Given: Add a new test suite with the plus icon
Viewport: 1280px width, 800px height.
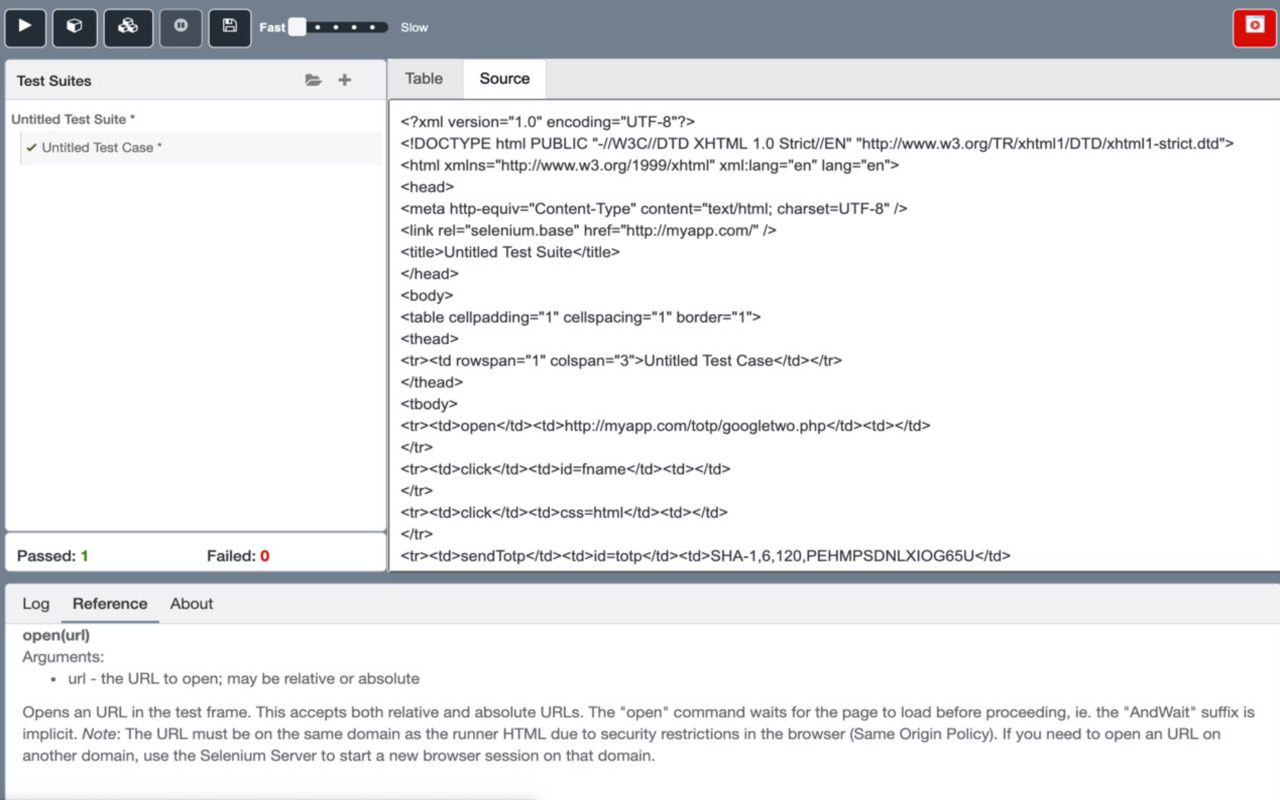Looking at the screenshot, I should [344, 80].
